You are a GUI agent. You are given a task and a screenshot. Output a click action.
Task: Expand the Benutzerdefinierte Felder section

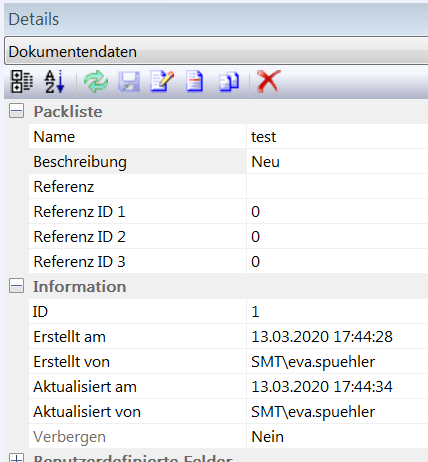tap(16, 458)
